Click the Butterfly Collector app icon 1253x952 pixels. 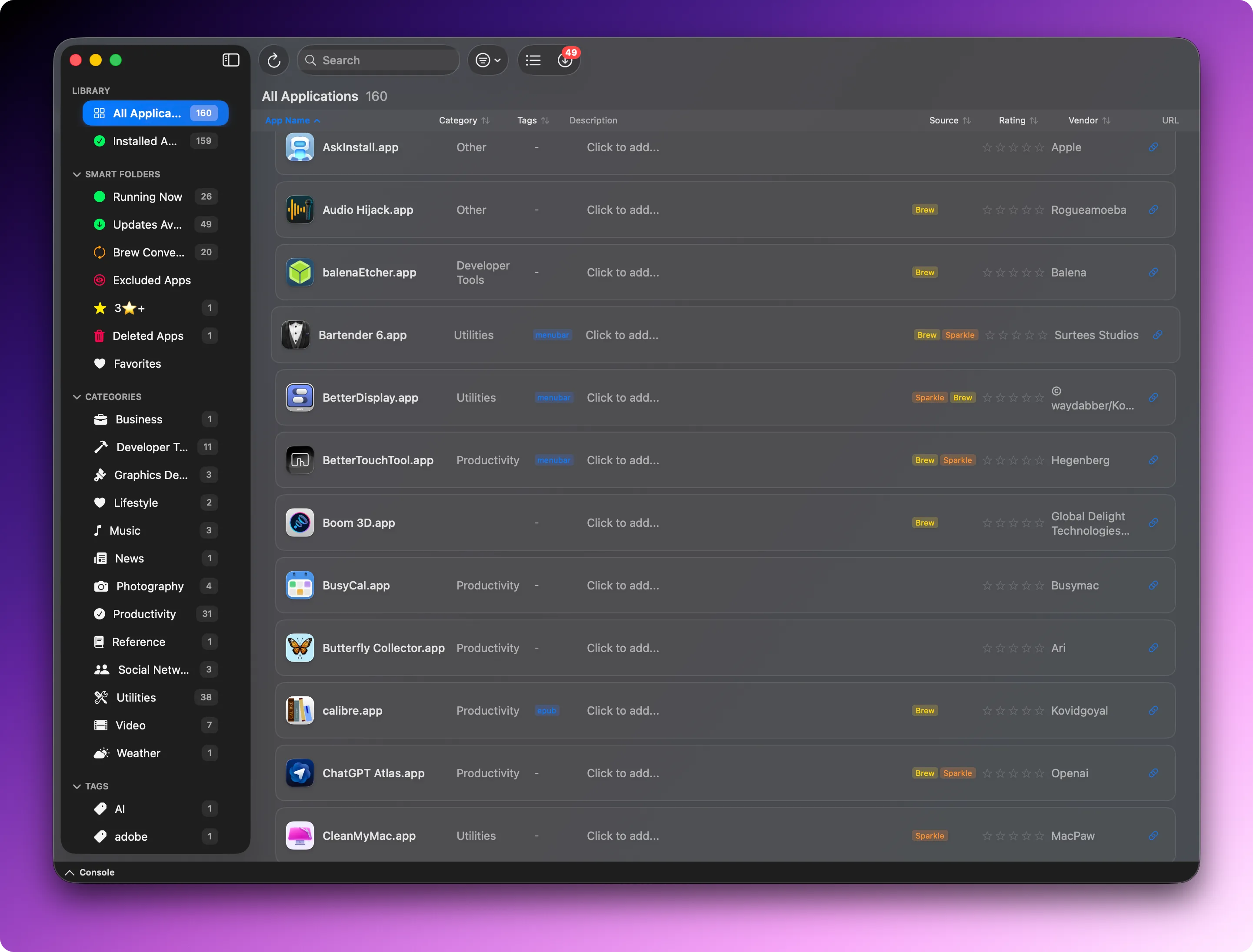pos(300,648)
